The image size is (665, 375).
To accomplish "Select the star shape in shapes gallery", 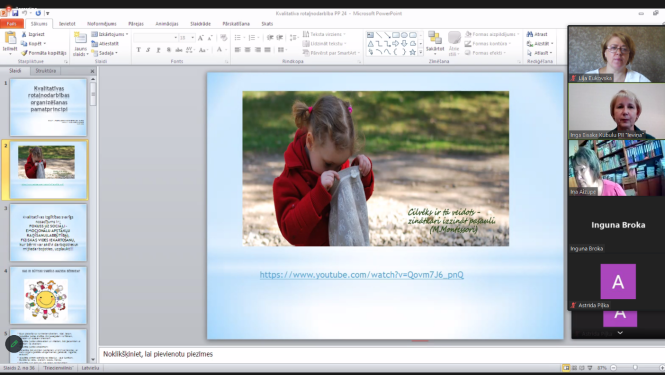I will [x=413, y=52].
